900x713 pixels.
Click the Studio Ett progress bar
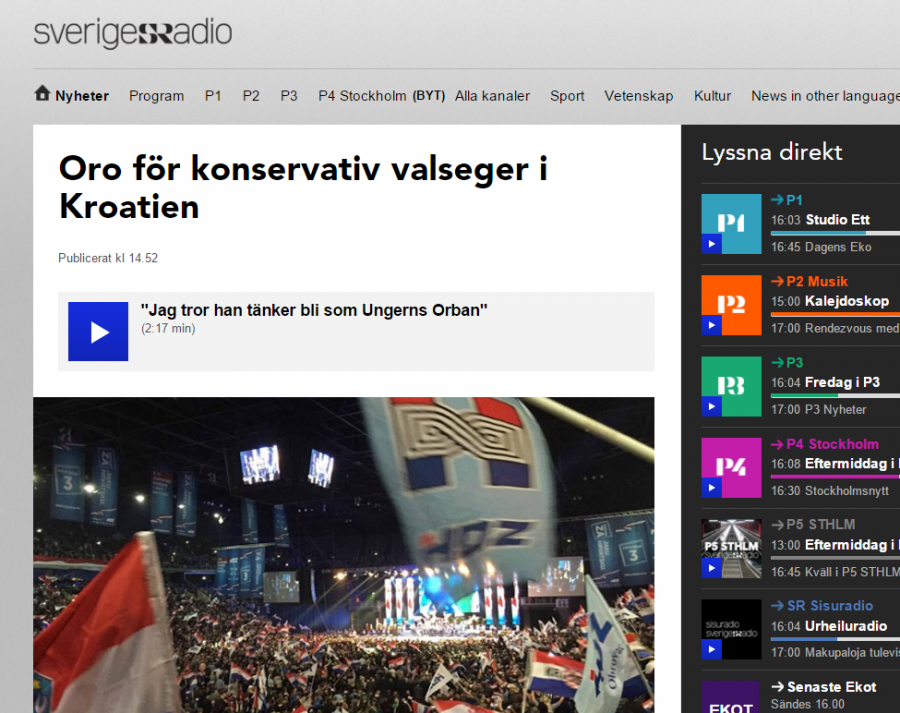tap(835, 233)
